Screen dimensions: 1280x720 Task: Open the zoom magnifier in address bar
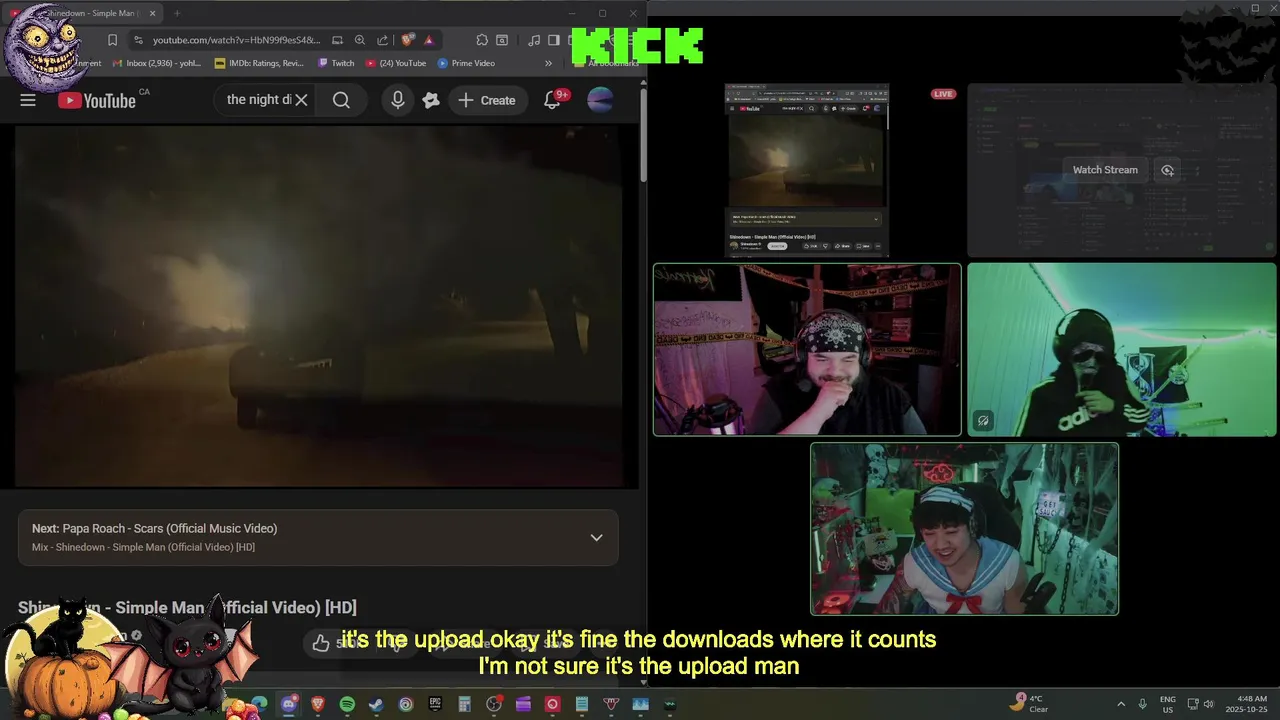360,40
